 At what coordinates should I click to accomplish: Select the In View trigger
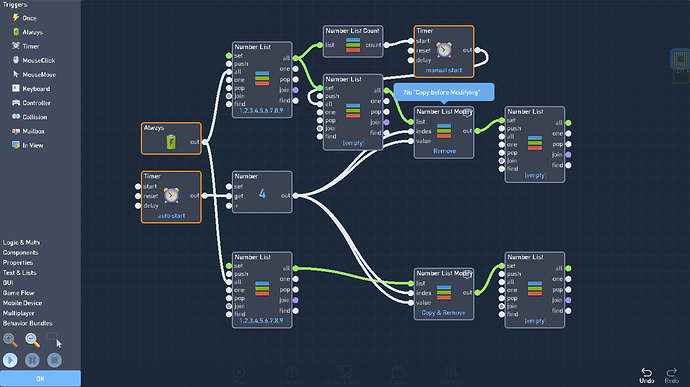27,145
